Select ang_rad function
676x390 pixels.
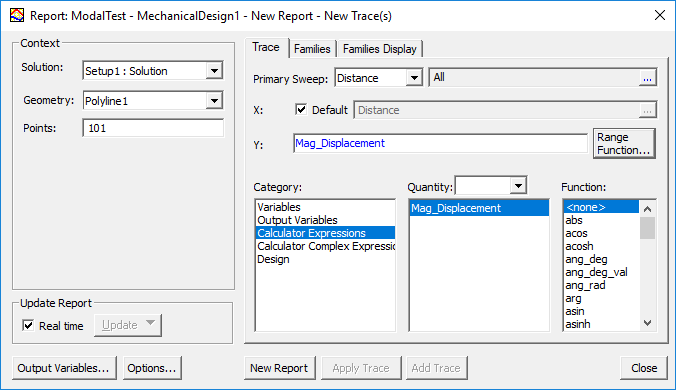[x=601, y=285]
